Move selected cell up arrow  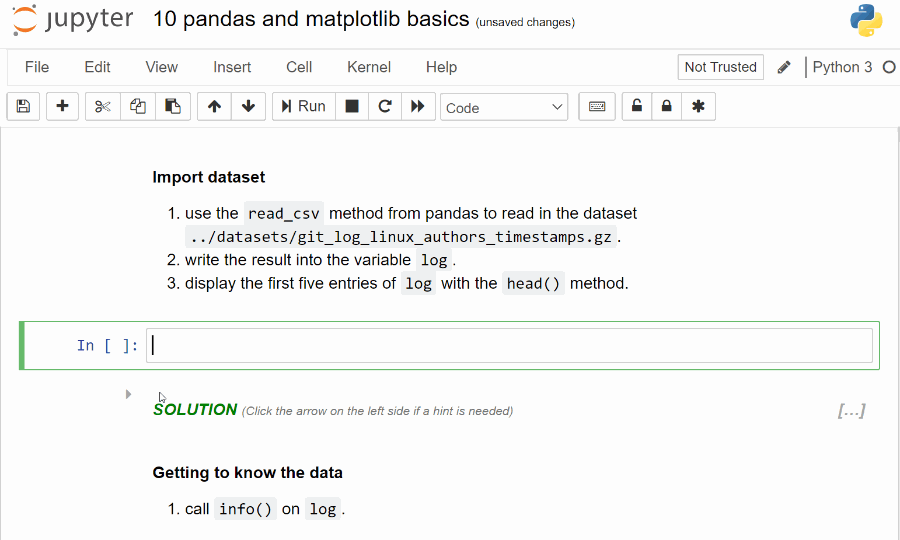214,106
